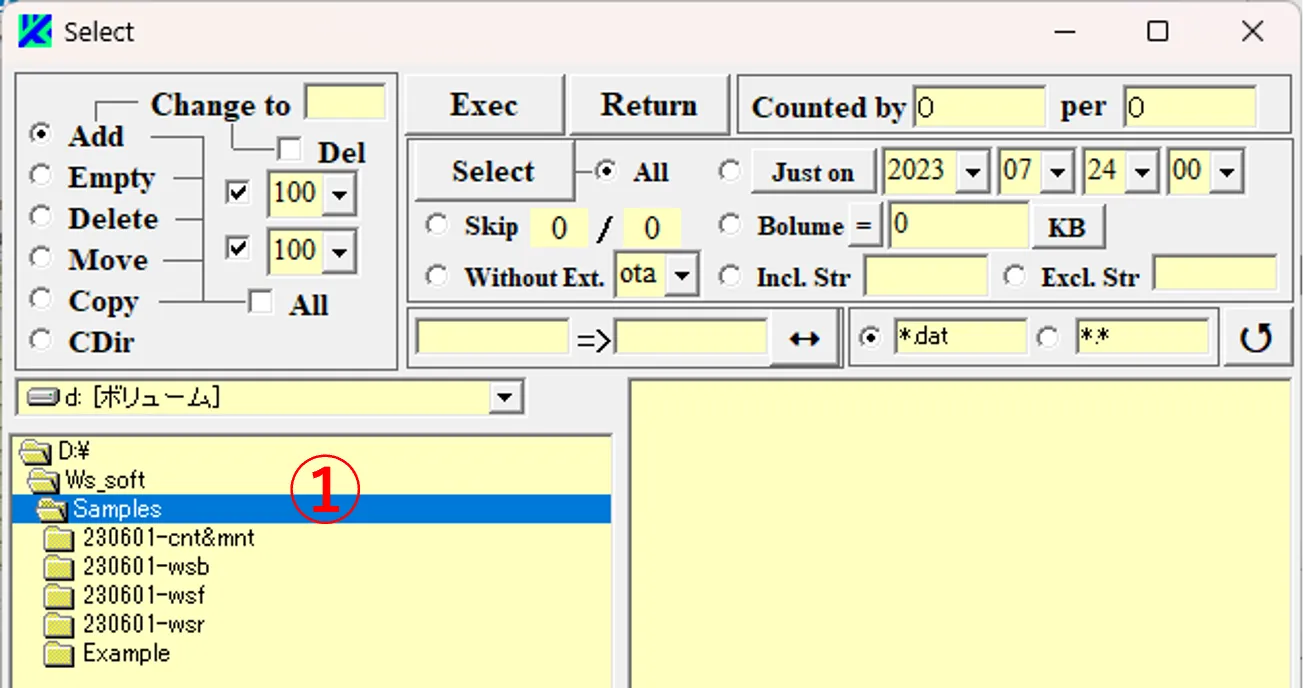Open the d: drive selector dropdown

click(x=505, y=398)
